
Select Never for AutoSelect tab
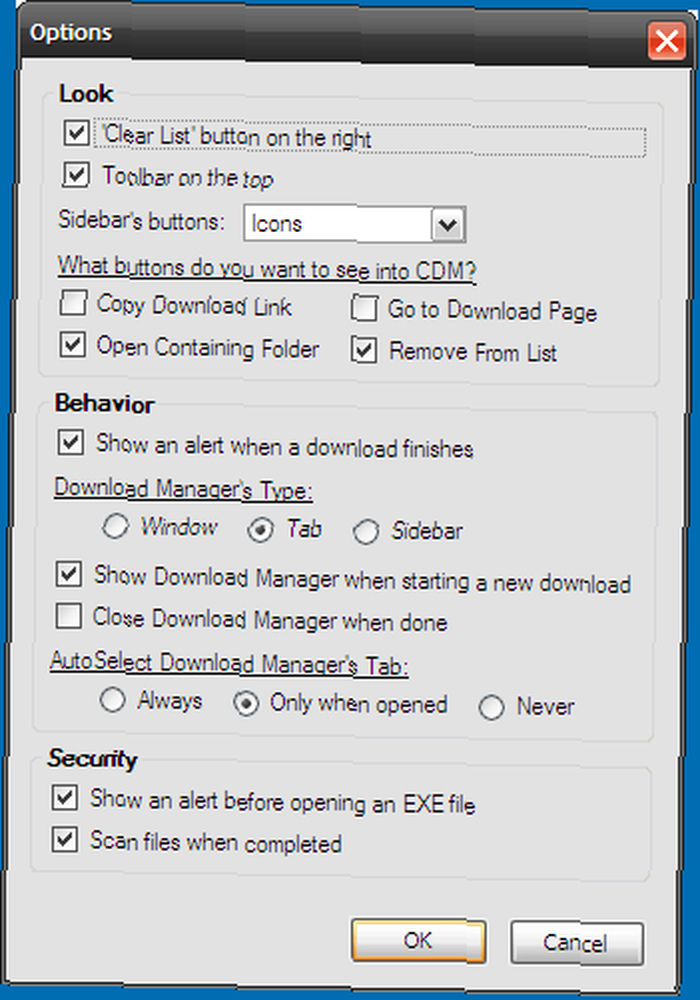point(492,707)
